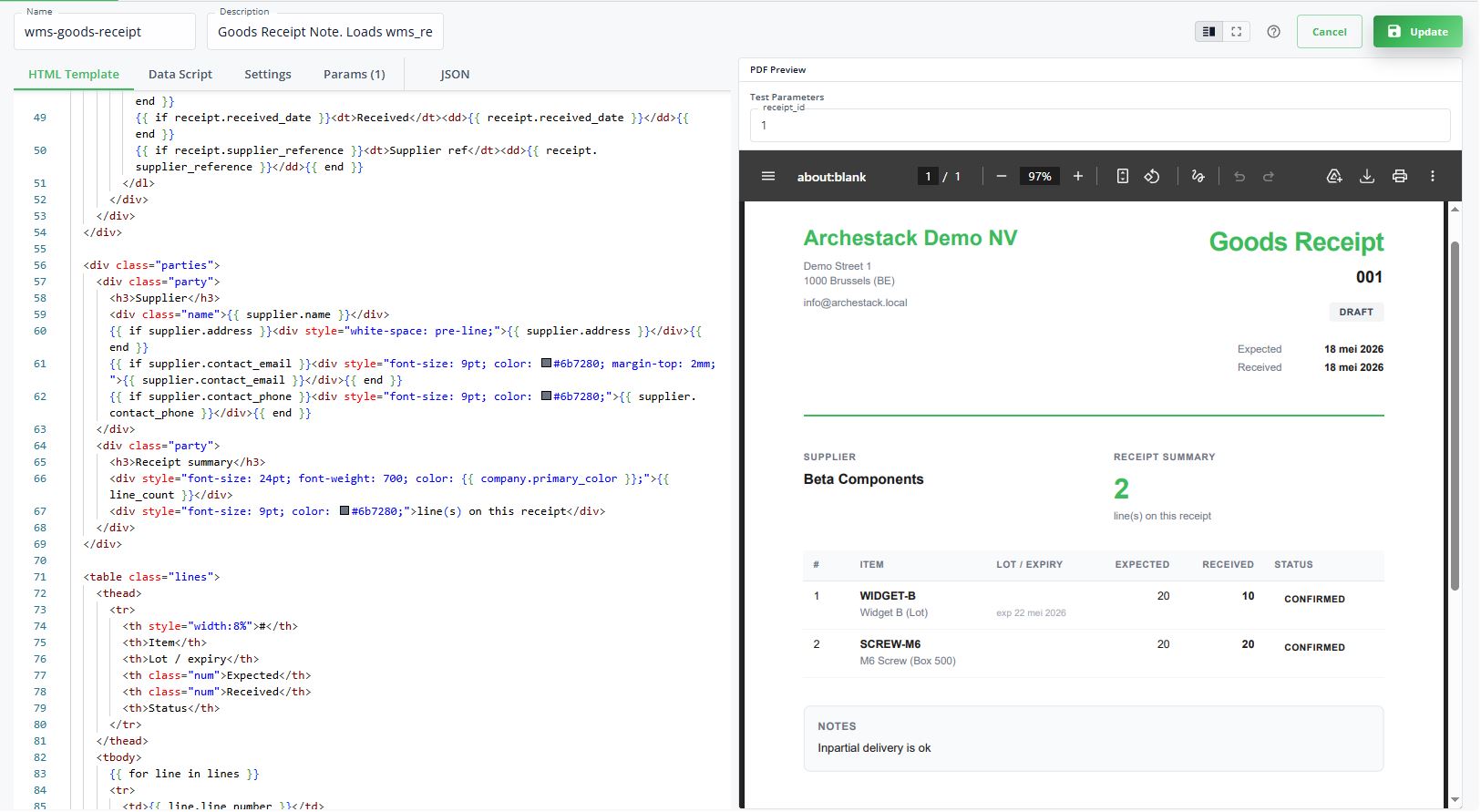
Task: Click the '<h3>Supplier</h3>' code line
Action: tap(164, 298)
